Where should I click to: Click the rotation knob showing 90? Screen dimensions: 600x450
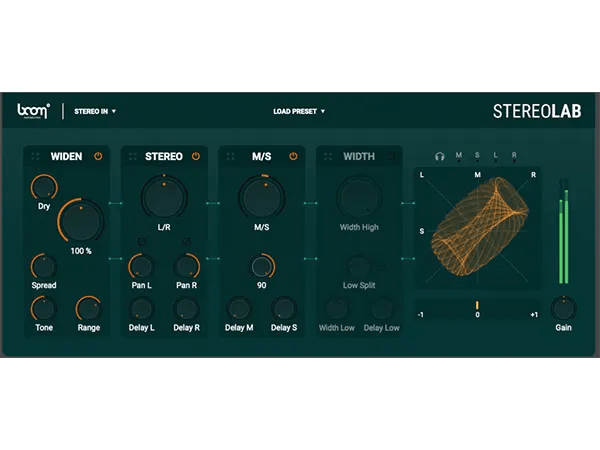tap(262, 266)
